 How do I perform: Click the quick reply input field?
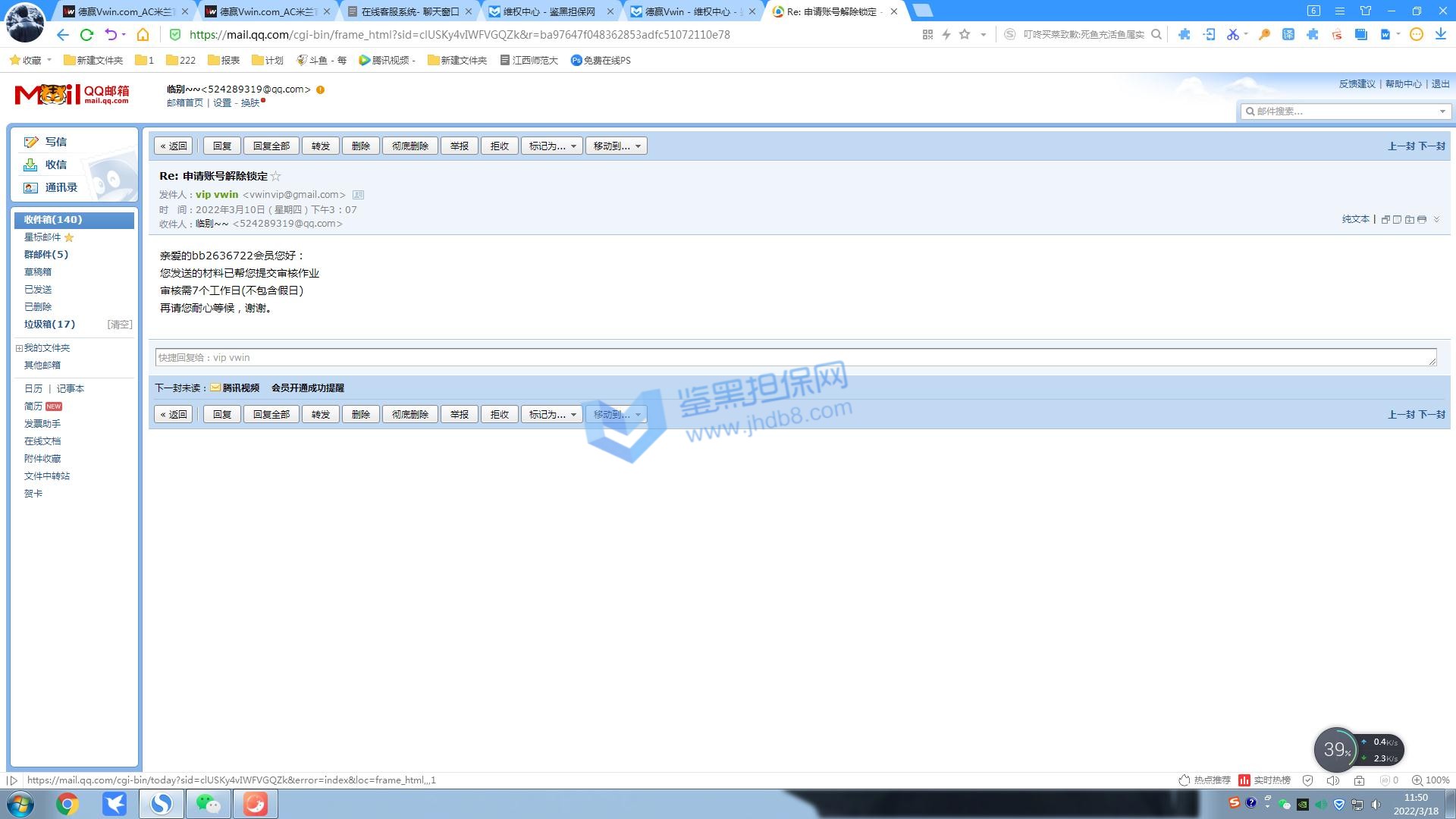point(795,357)
